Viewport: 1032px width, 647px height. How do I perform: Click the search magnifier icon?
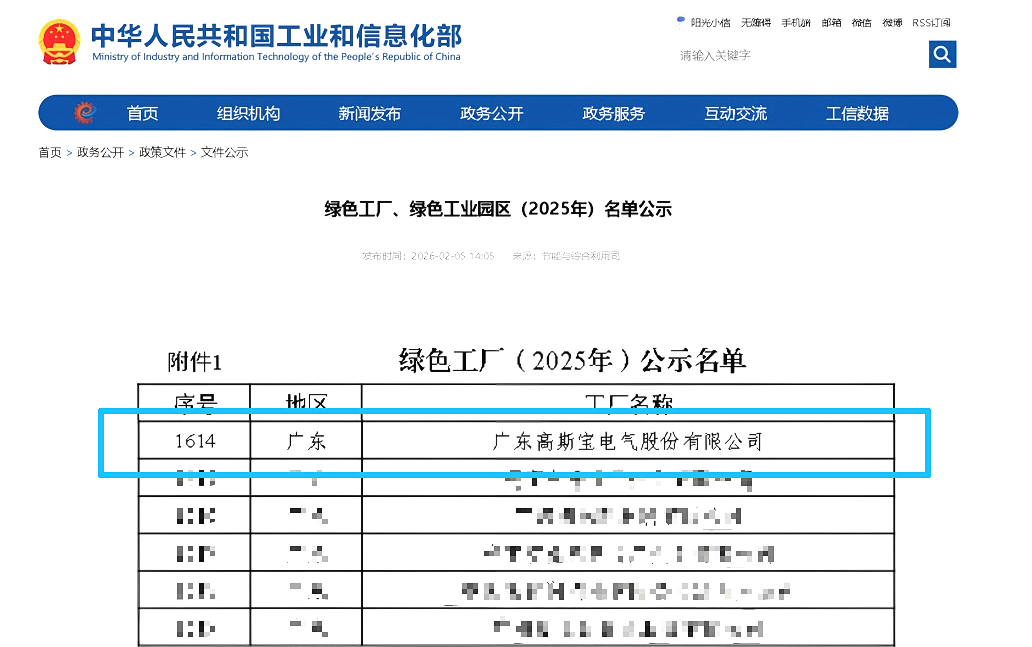941,54
